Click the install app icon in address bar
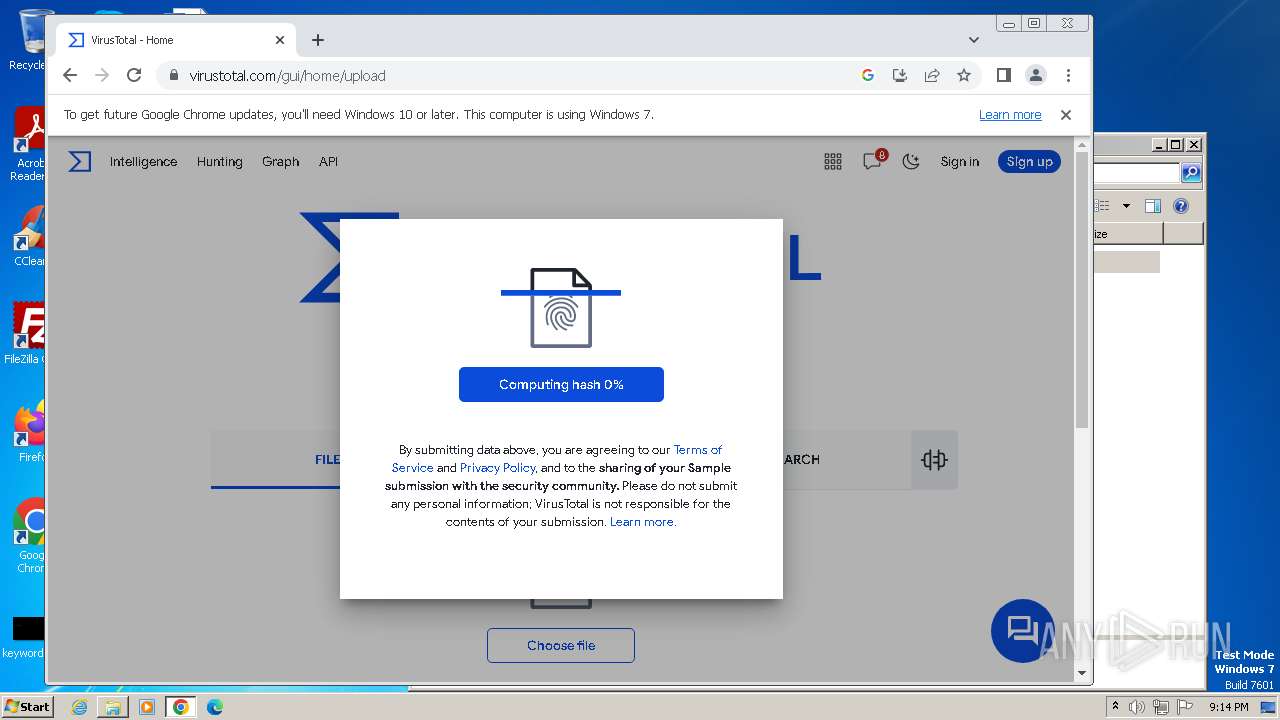Viewport: 1280px width, 720px height. coord(899,75)
